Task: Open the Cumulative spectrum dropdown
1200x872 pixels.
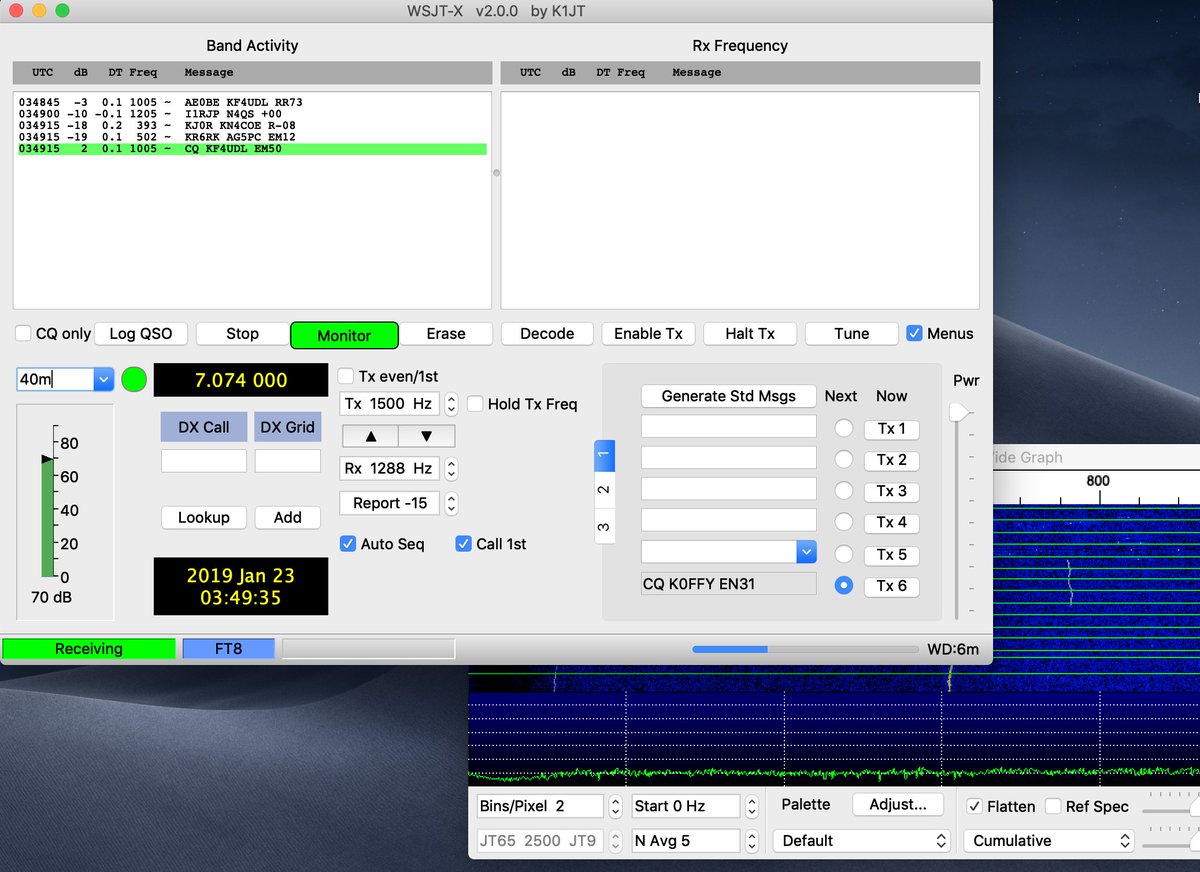Action: point(1049,841)
